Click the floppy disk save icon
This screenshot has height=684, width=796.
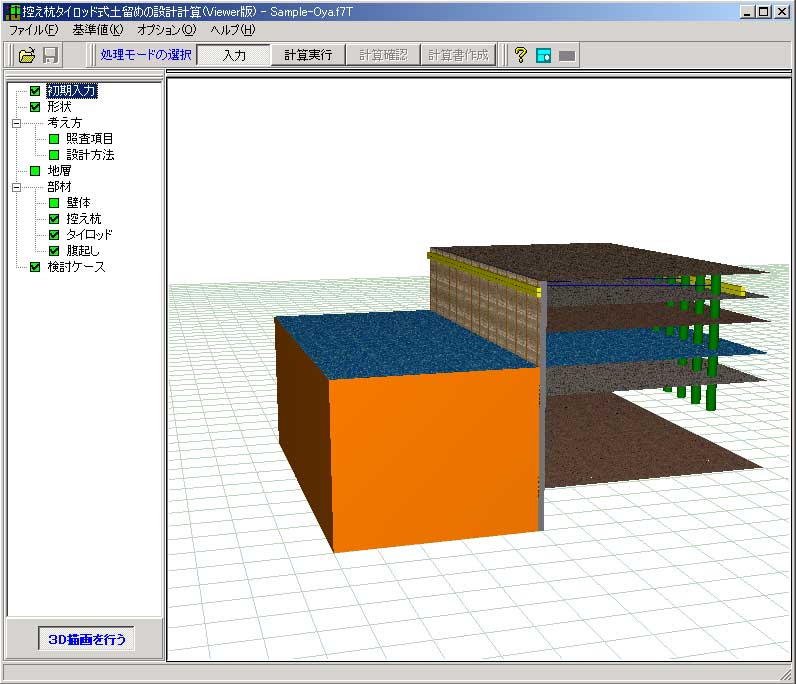click(50, 55)
